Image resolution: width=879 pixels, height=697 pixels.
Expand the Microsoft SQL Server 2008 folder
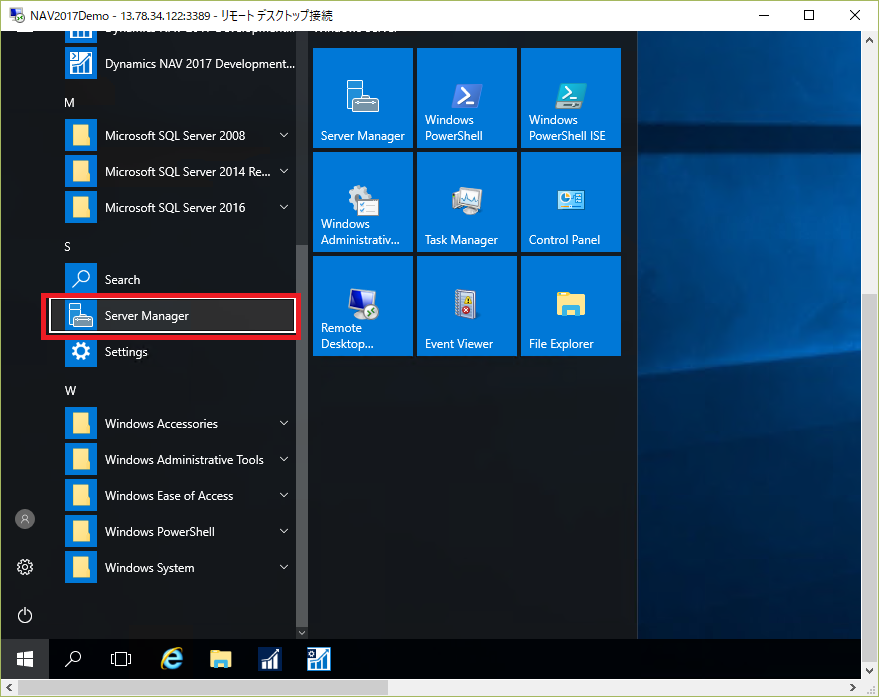click(x=179, y=135)
